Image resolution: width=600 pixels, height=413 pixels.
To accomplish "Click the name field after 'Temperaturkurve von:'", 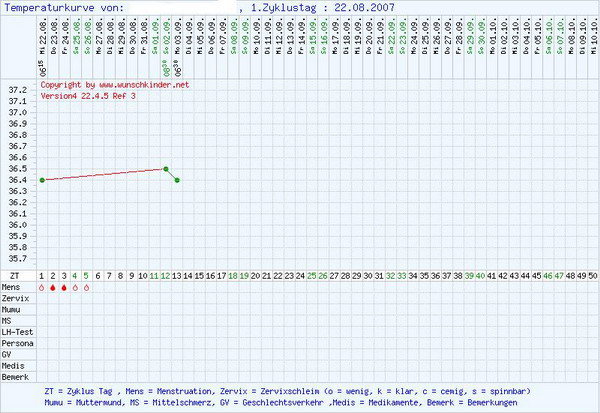I will pos(183,7).
